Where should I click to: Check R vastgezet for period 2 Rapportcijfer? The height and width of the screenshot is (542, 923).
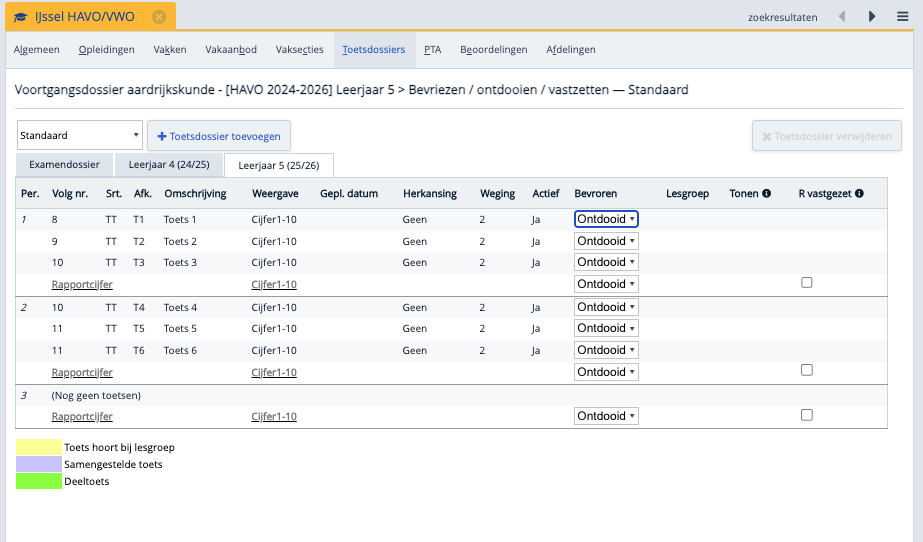pyautogui.click(x=807, y=370)
